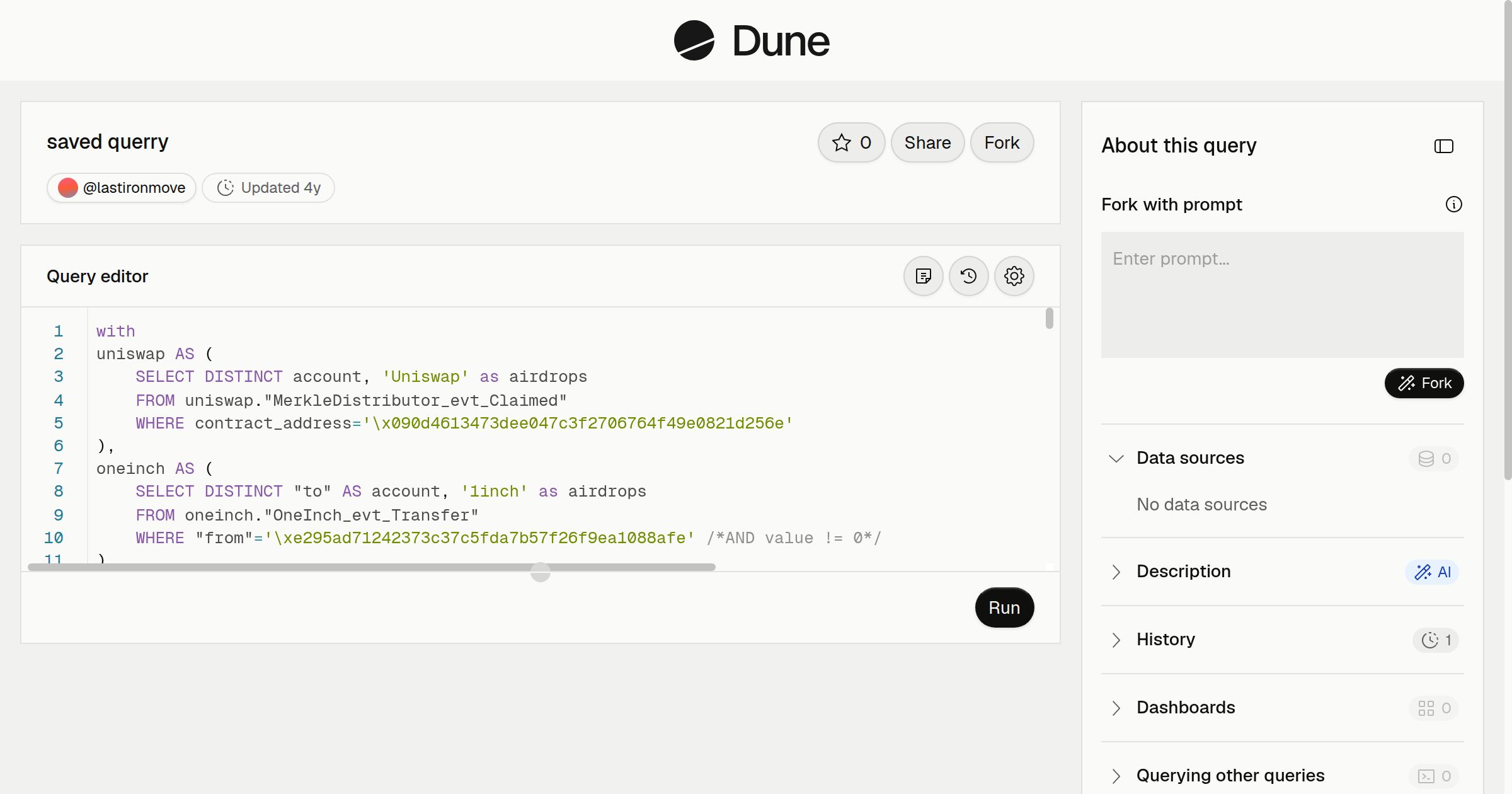Click 'OneInch_evt_Transfer' on line 9
The width and height of the screenshot is (1512, 794).
tap(371, 515)
